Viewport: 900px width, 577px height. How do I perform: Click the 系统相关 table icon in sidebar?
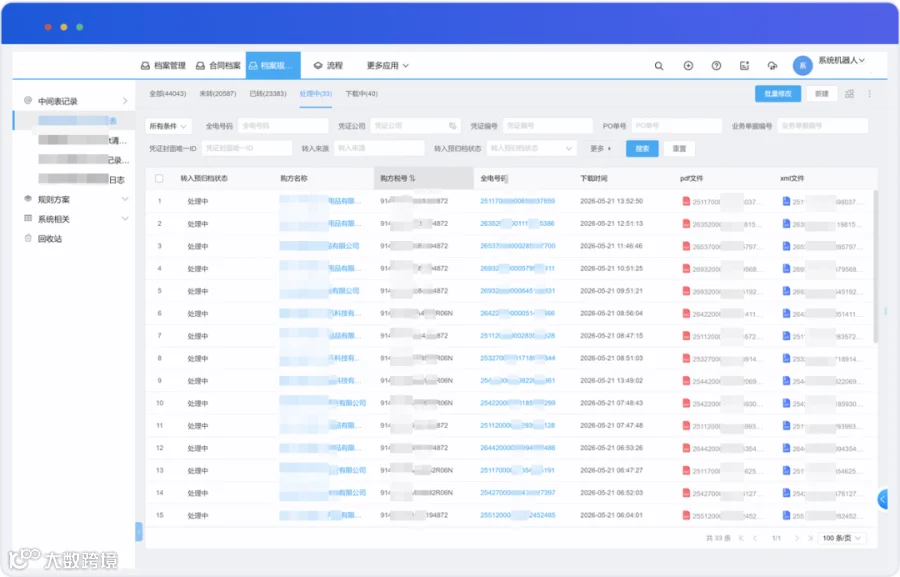click(x=28, y=218)
